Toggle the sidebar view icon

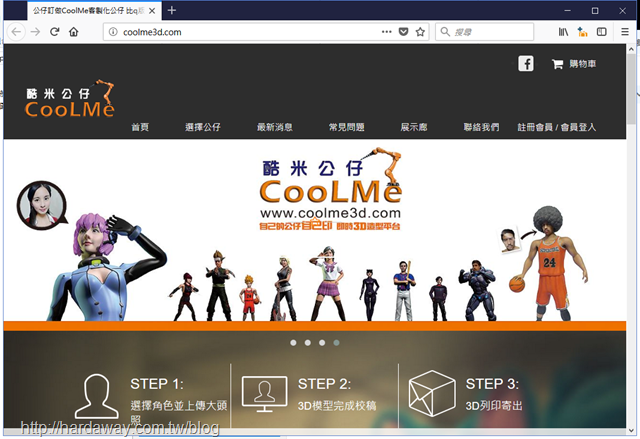click(602, 32)
